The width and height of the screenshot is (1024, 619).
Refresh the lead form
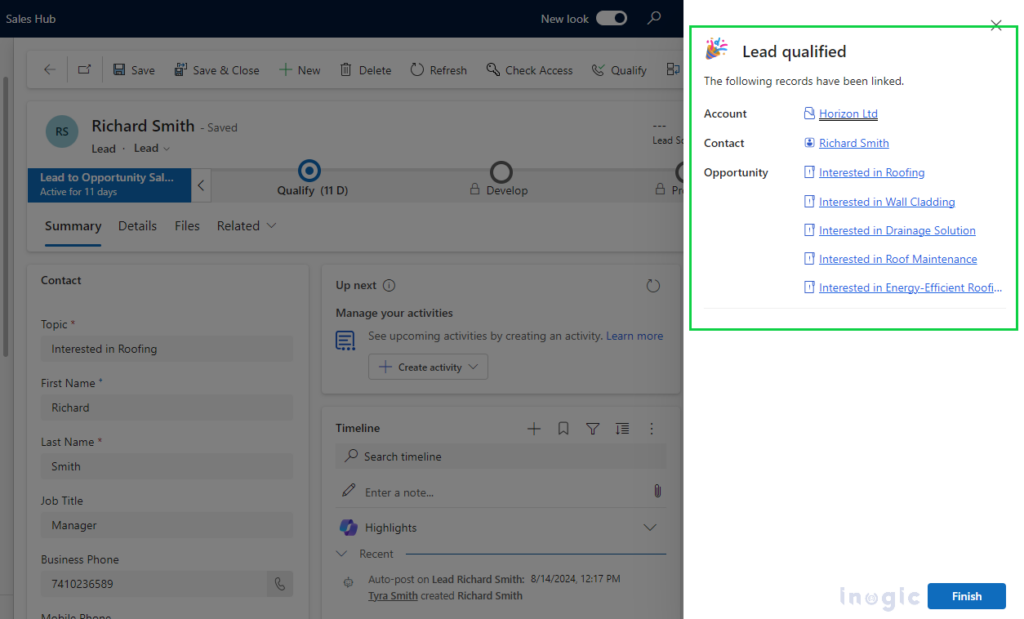click(x=438, y=70)
